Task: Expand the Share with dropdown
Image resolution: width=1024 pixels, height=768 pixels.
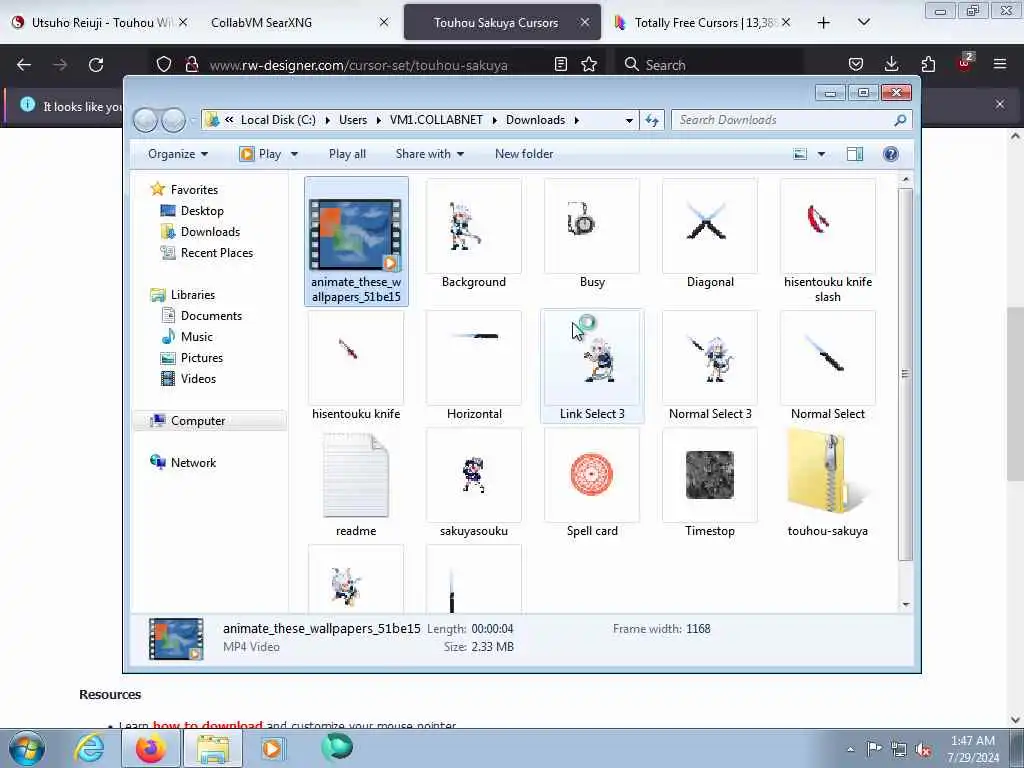Action: point(430,154)
